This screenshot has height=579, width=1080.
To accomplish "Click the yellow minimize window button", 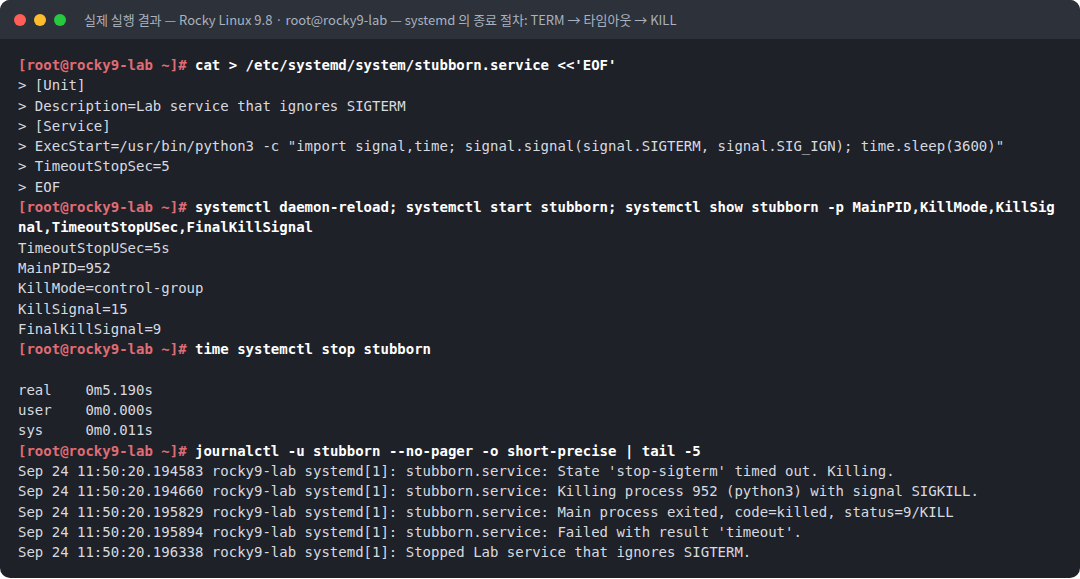I will (40, 20).
